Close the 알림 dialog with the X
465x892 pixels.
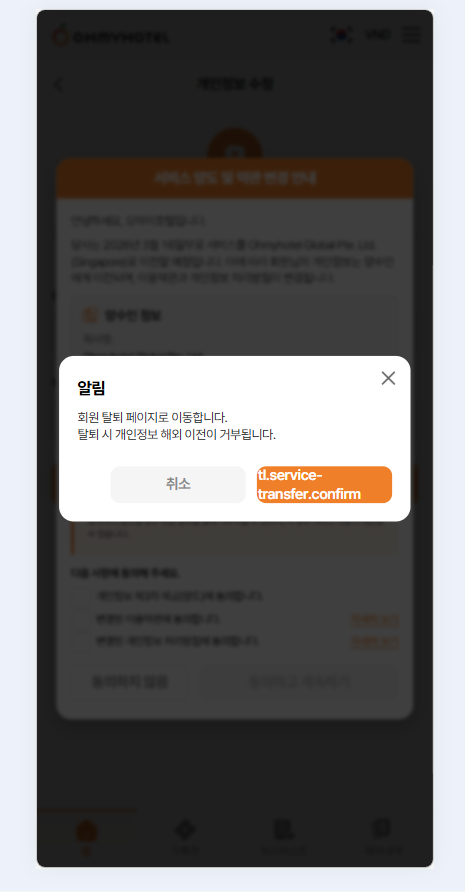click(388, 378)
